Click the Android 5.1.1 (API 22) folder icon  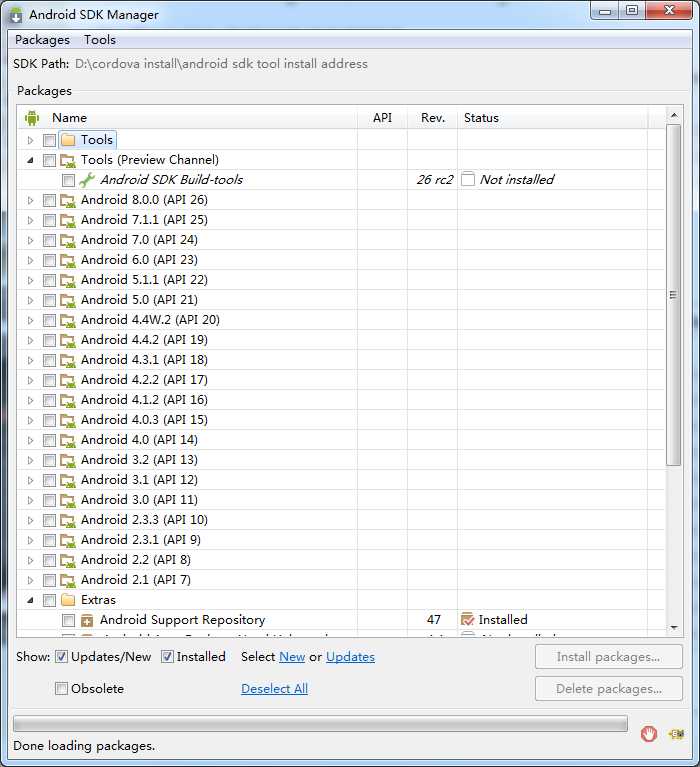[68, 281]
